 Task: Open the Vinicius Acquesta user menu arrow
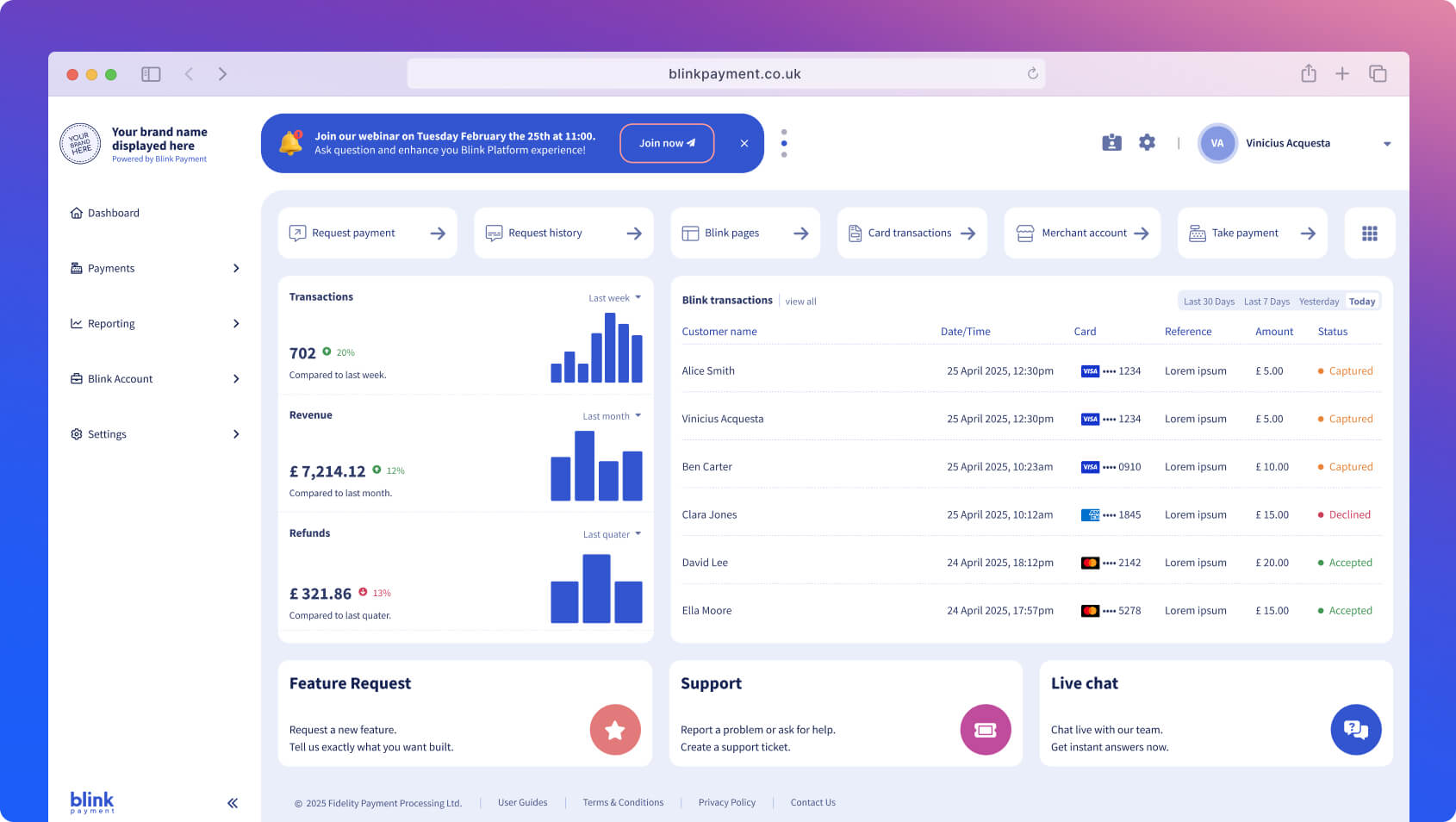(x=1387, y=144)
